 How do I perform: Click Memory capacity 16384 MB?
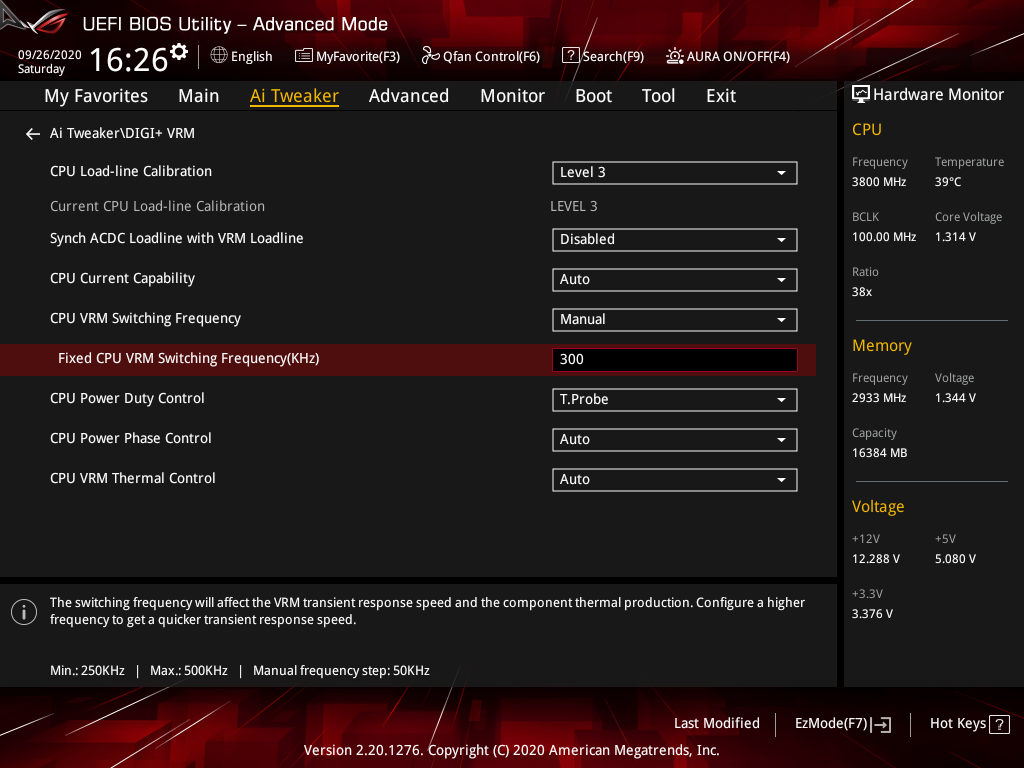pyautogui.click(x=879, y=453)
